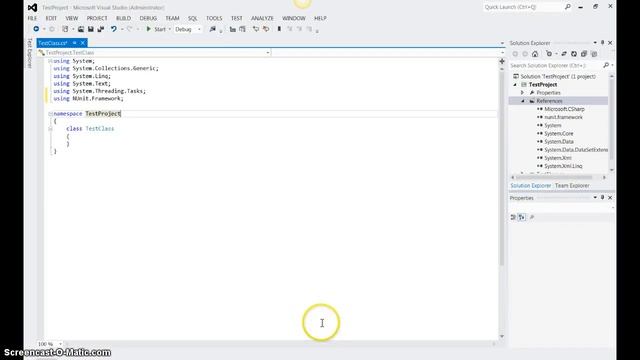Viewport: 640px width, 360px height.
Task: Click the Properties panel Categorized view icon
Action: click(513, 217)
